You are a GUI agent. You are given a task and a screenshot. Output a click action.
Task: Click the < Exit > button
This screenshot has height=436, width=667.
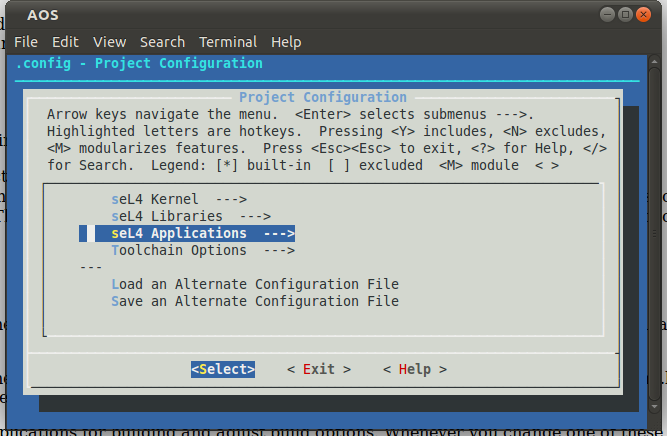[x=319, y=369]
